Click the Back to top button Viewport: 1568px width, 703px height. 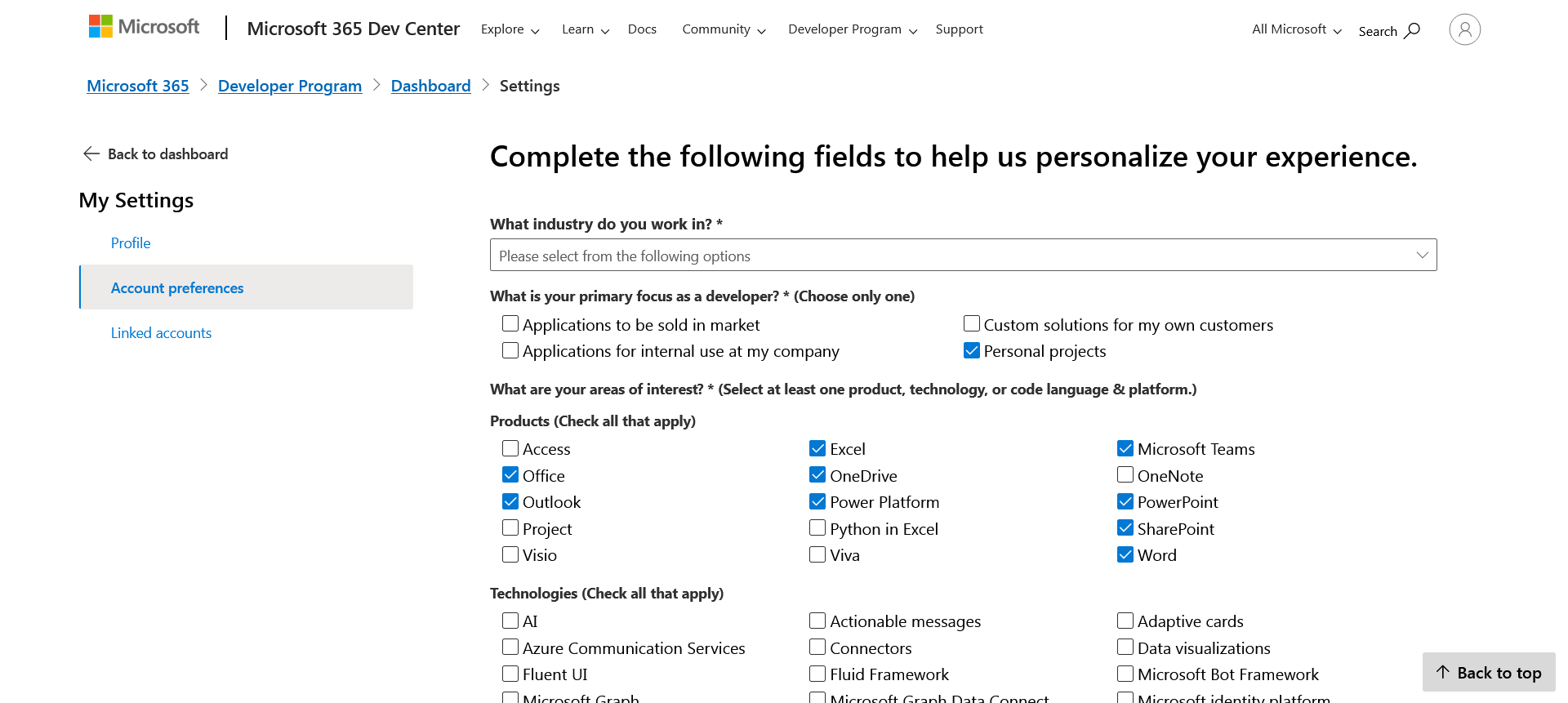[1489, 672]
